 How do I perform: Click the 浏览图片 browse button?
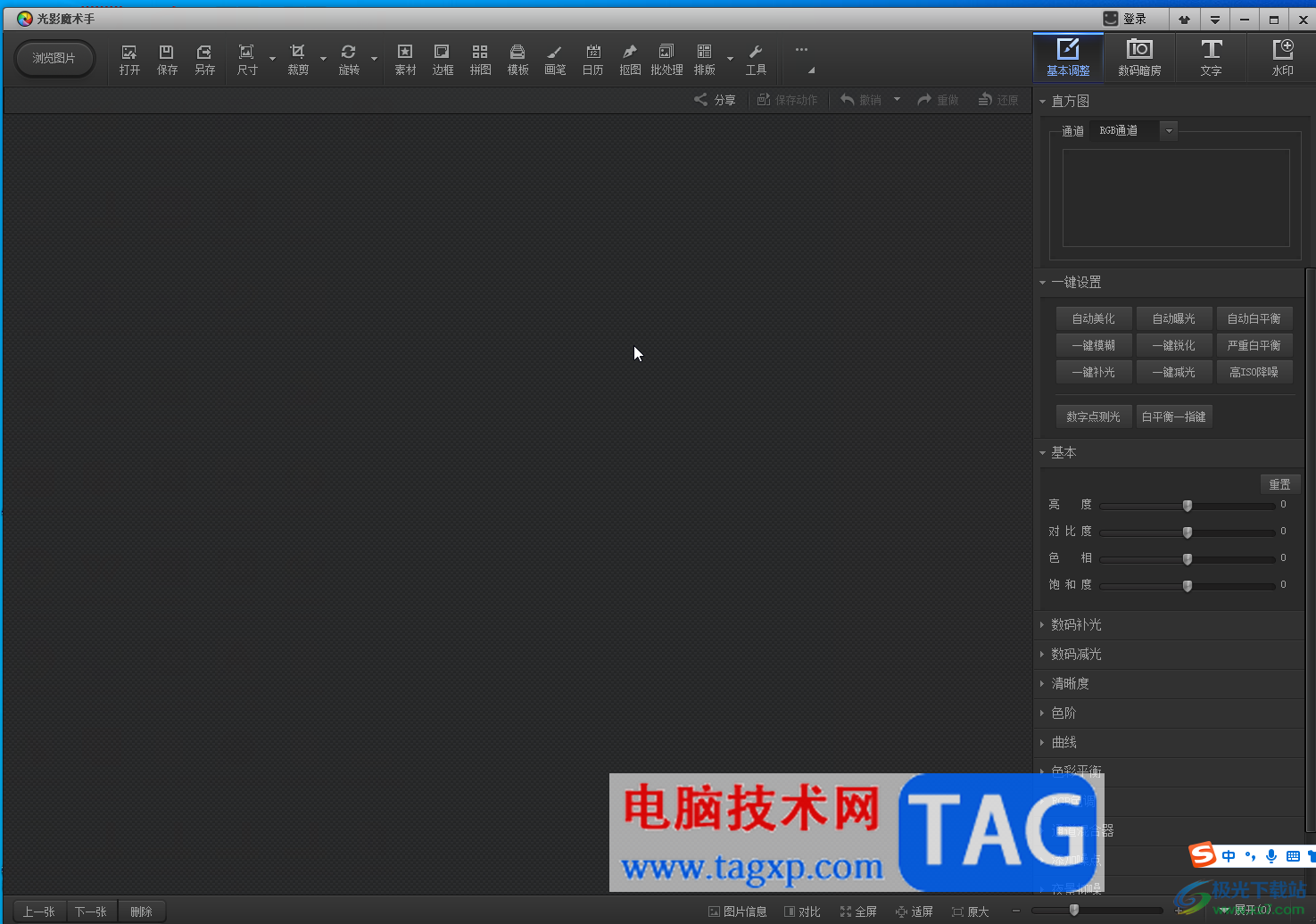point(54,59)
